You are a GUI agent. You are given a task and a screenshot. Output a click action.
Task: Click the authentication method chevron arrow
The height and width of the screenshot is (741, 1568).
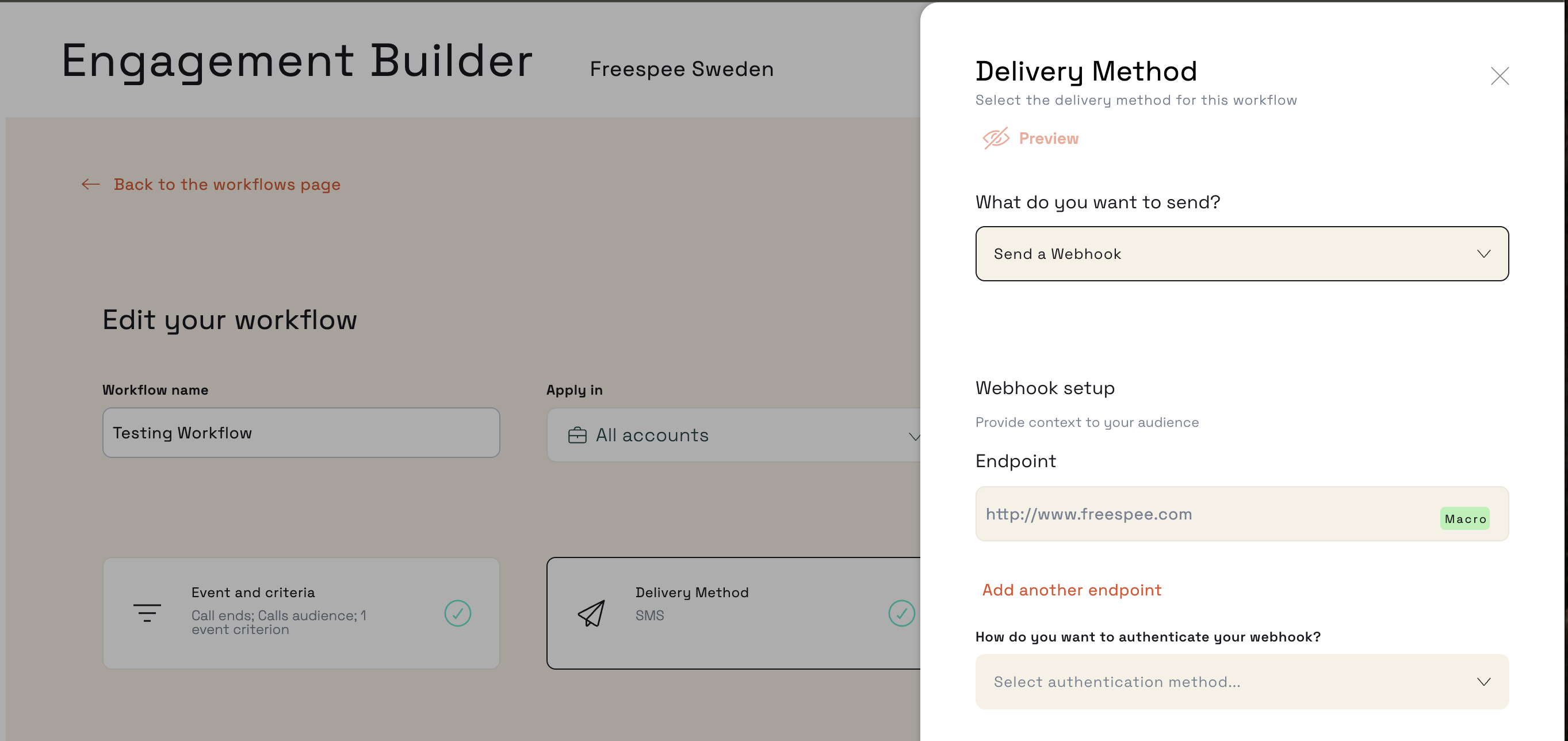(1483, 682)
